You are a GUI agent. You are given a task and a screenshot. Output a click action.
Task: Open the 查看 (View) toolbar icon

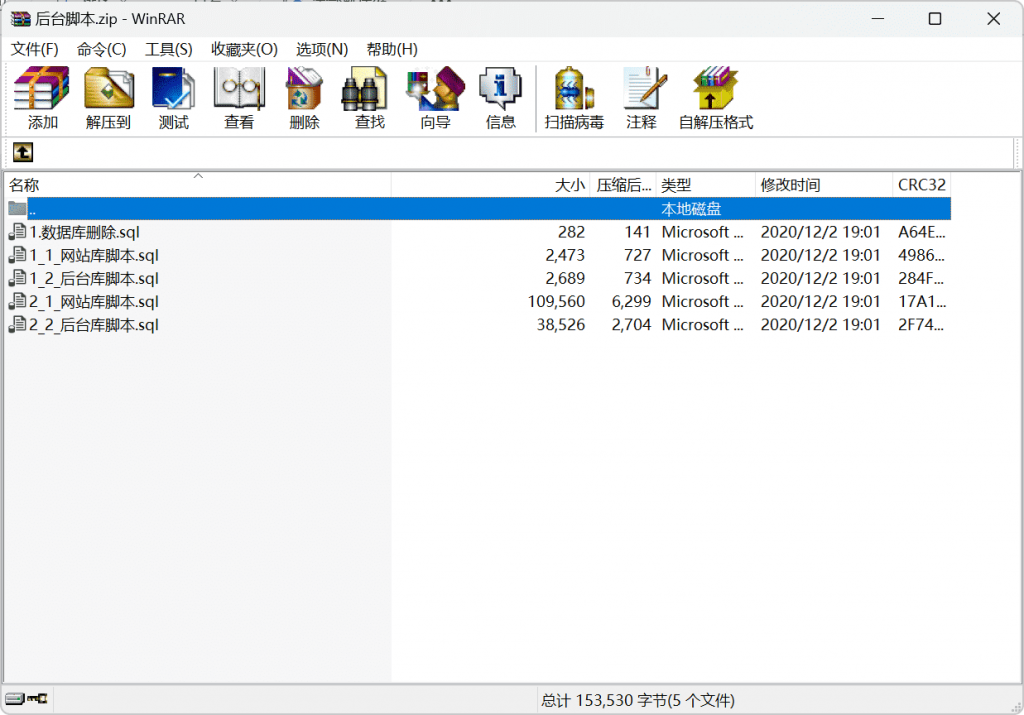tap(239, 98)
